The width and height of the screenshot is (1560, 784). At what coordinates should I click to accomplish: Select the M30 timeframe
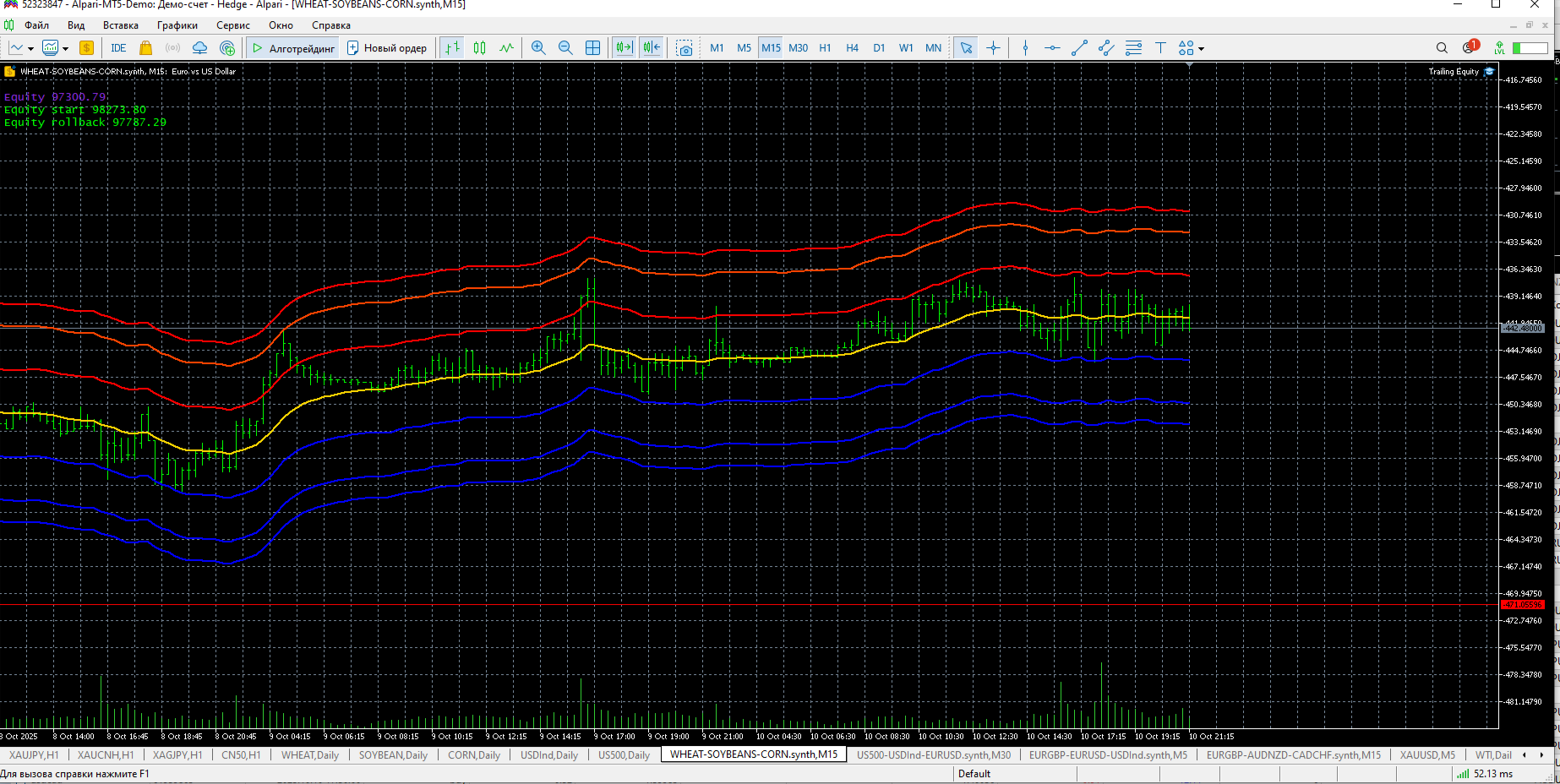(798, 48)
